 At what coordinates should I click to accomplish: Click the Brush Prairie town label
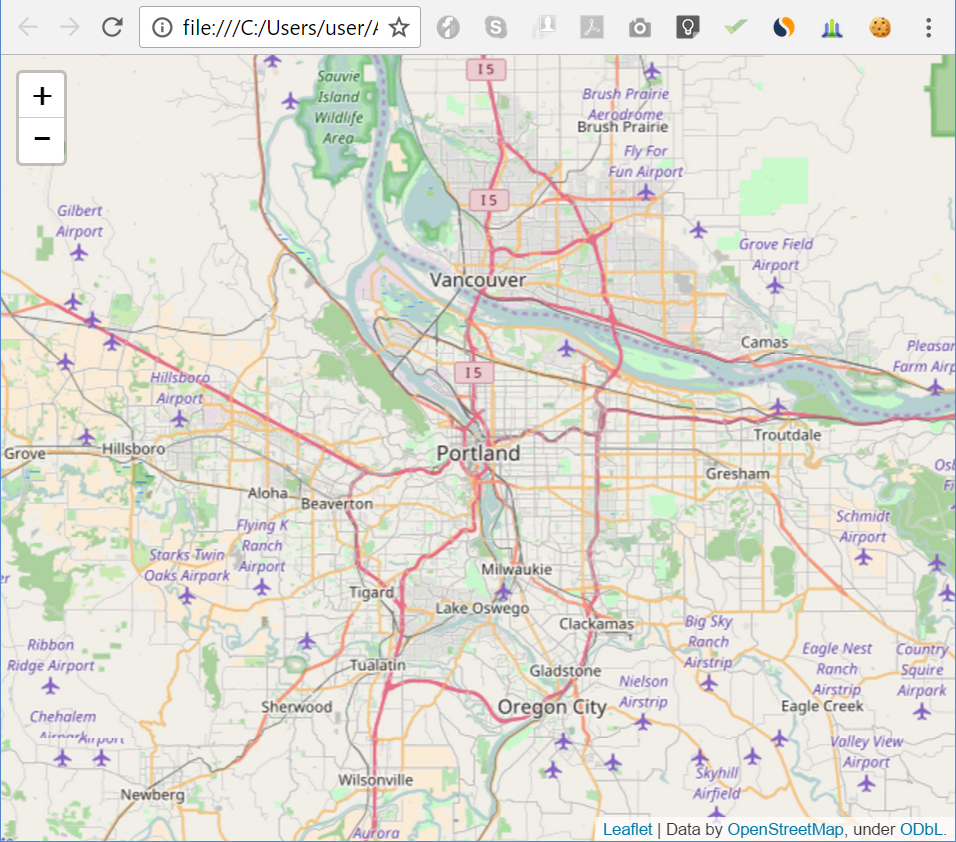(622, 127)
